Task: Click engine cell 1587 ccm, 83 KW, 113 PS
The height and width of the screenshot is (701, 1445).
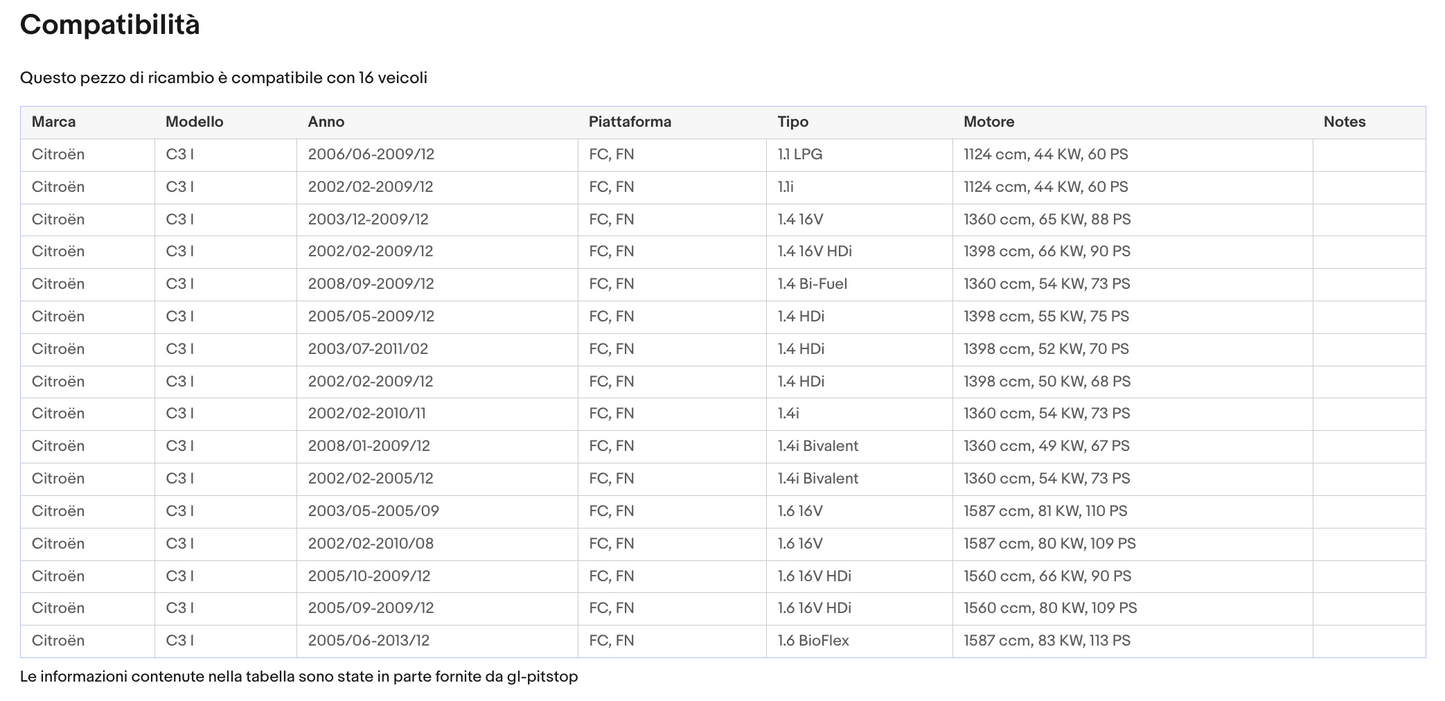Action: (1047, 641)
